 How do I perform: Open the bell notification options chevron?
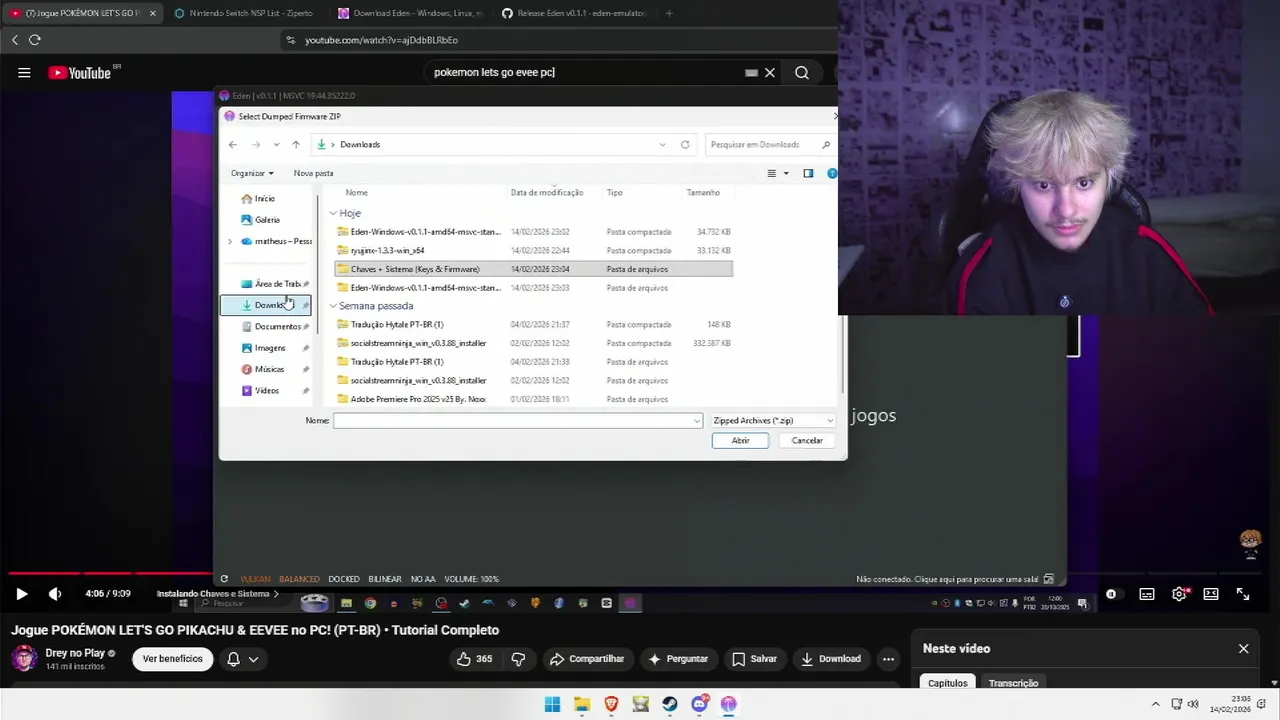pyautogui.click(x=253, y=659)
